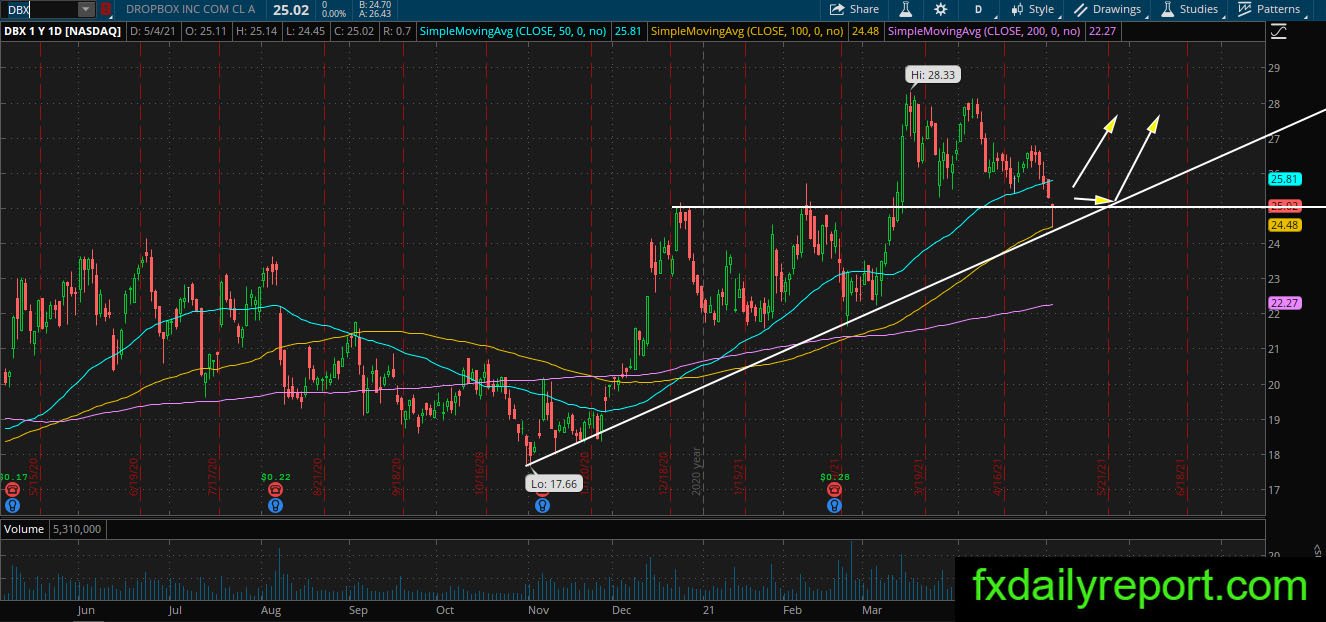Open the symbol selector dropdown arrow
Image resolution: width=1326 pixels, height=622 pixels.
point(86,9)
